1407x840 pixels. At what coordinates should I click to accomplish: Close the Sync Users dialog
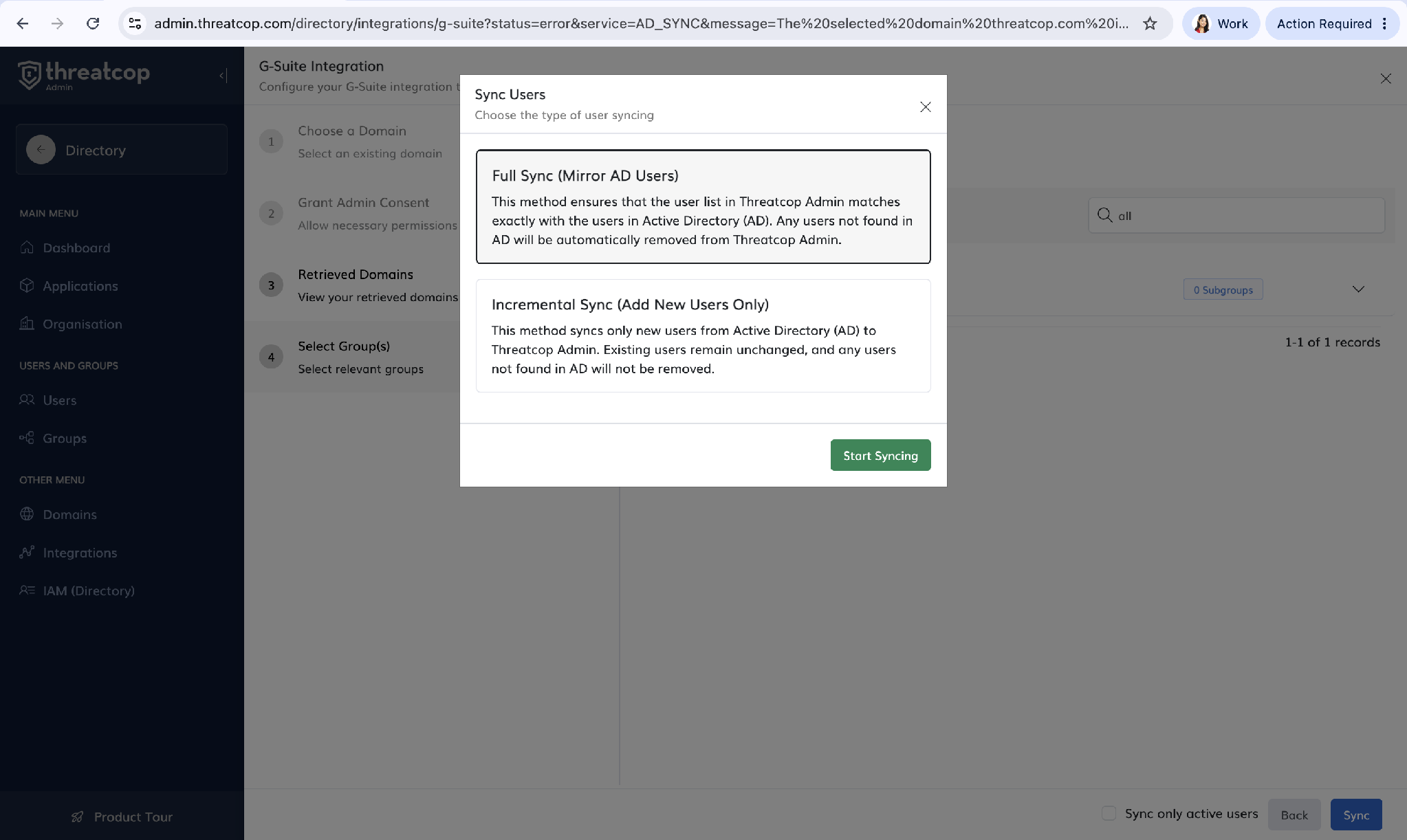pos(926,107)
